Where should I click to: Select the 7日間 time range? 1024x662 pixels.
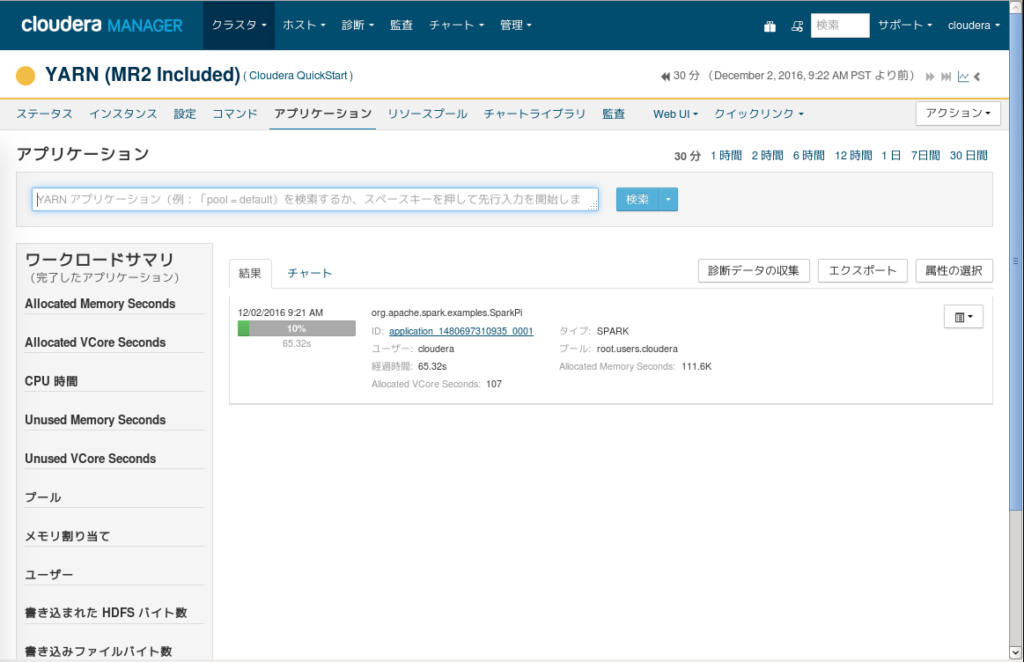925,155
